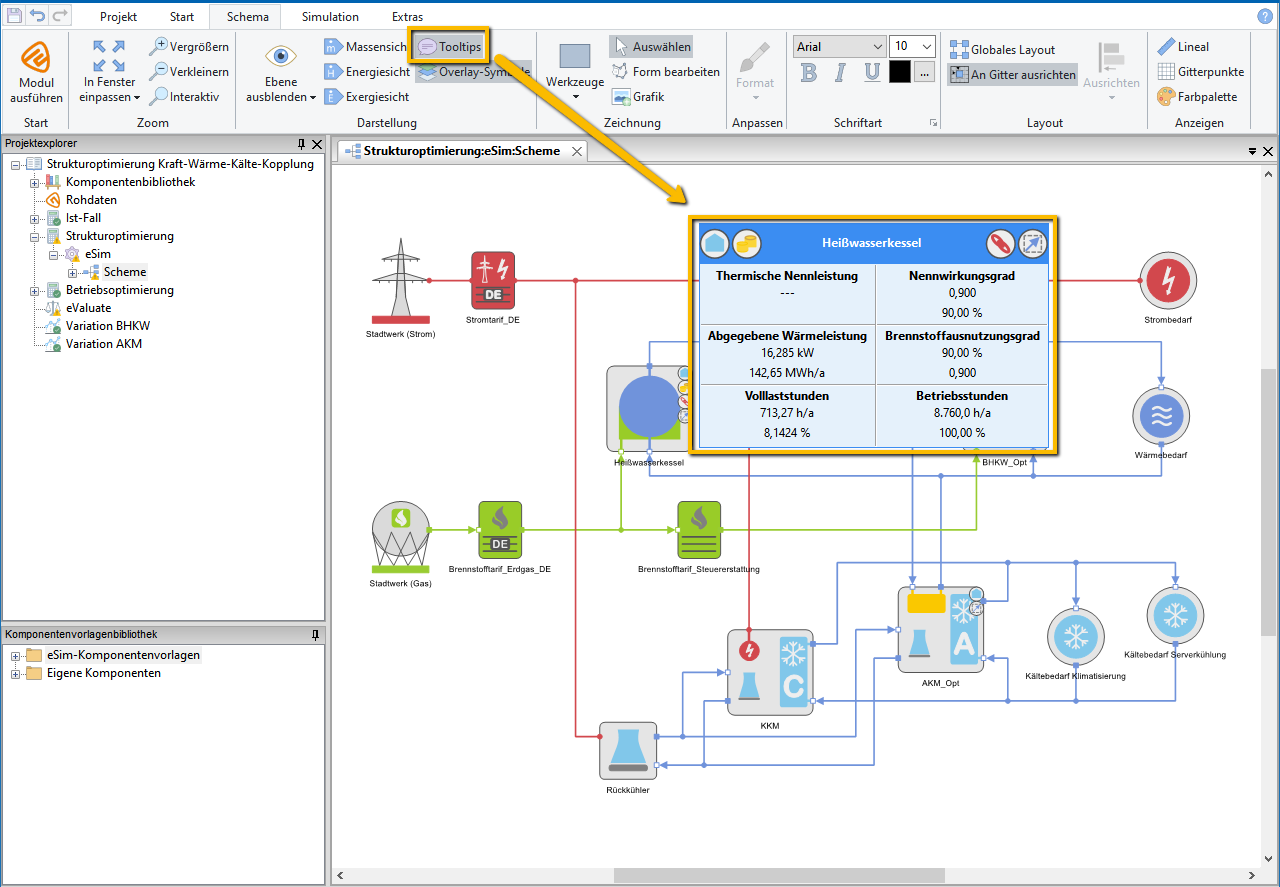This screenshot has height=887, width=1280.
Task: Click the horizontal scrollbar thumb
Action: coord(778,875)
